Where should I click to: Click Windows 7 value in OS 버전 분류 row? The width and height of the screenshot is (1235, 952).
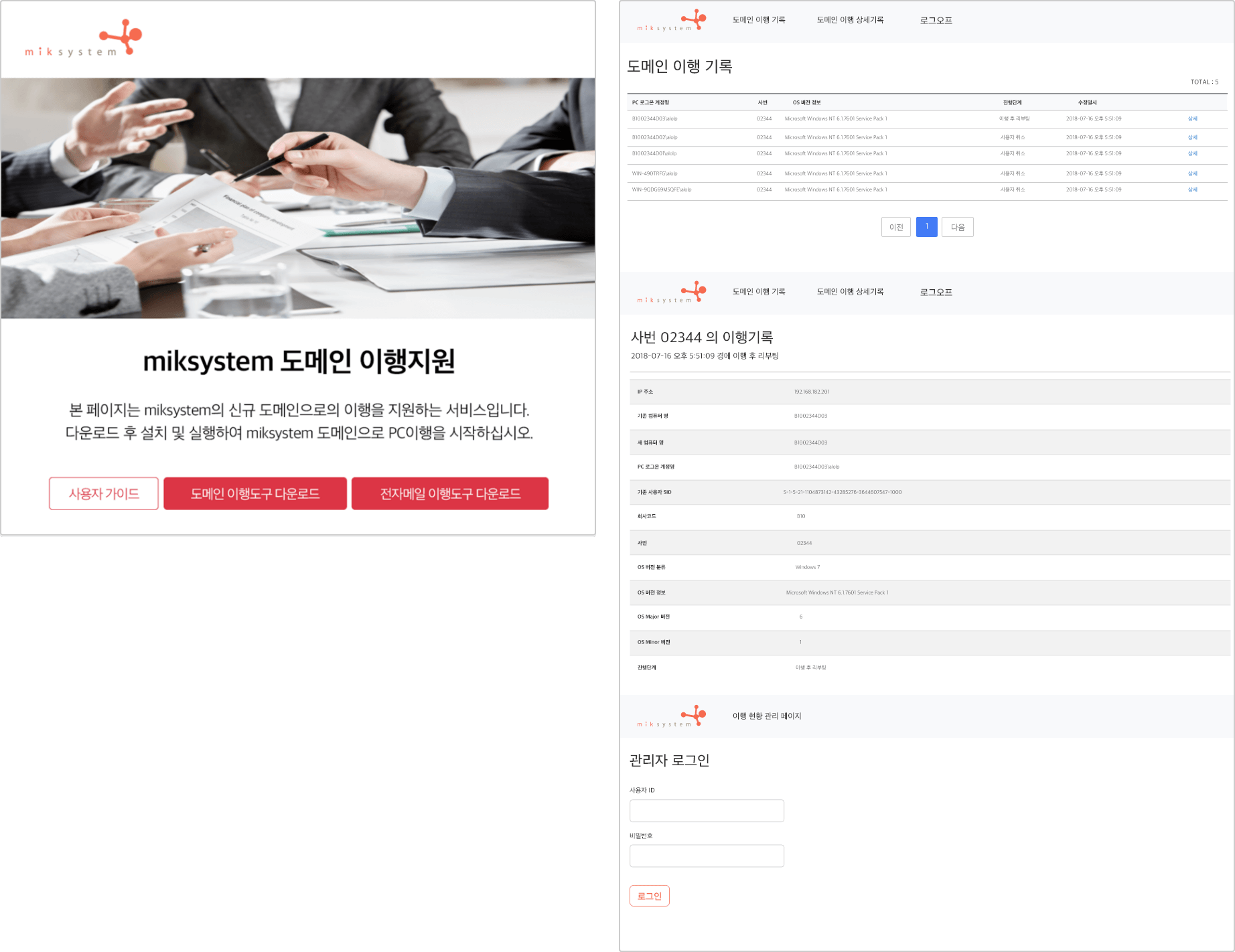click(x=807, y=568)
